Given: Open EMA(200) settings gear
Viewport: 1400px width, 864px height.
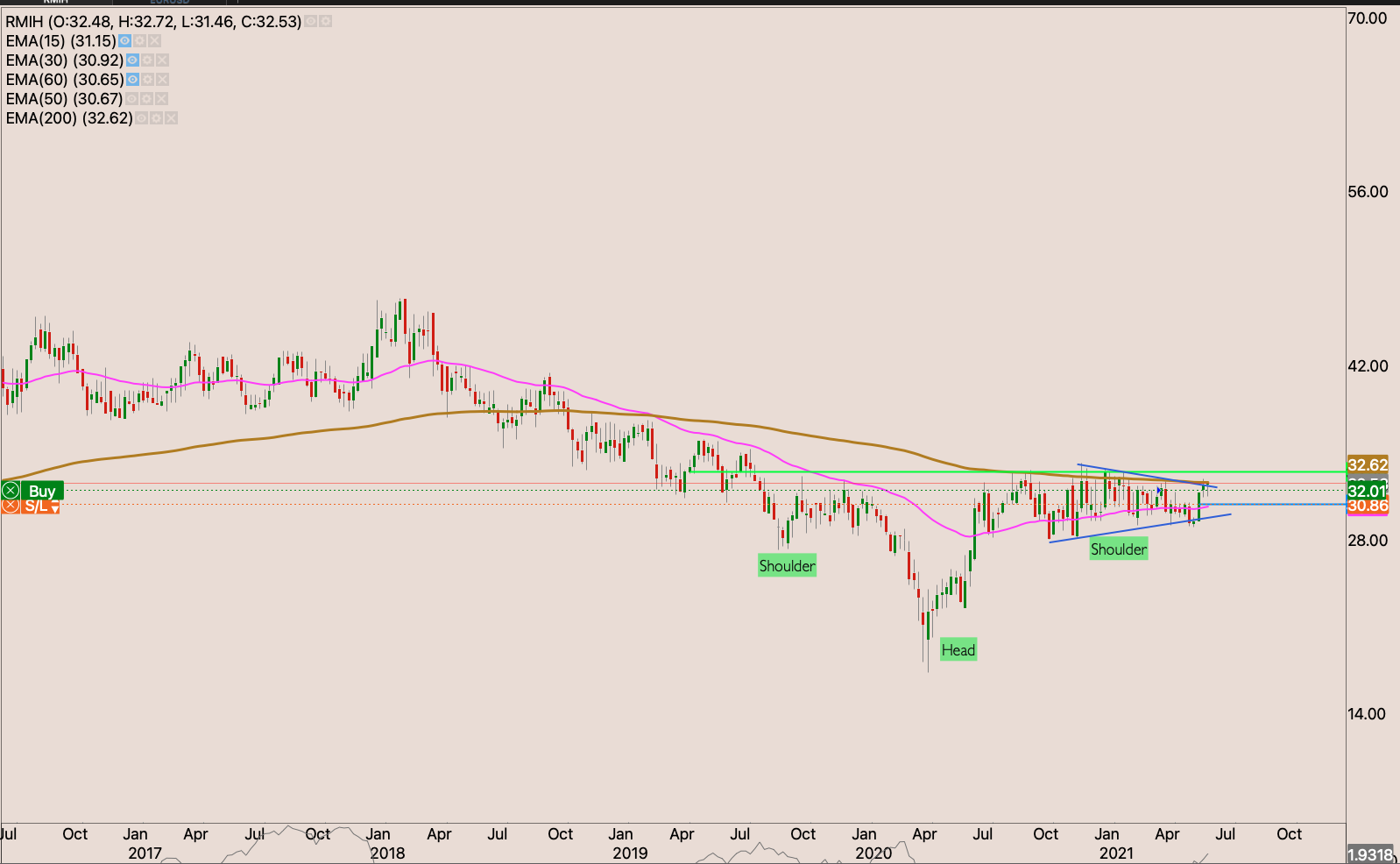Looking at the screenshot, I should [x=156, y=118].
